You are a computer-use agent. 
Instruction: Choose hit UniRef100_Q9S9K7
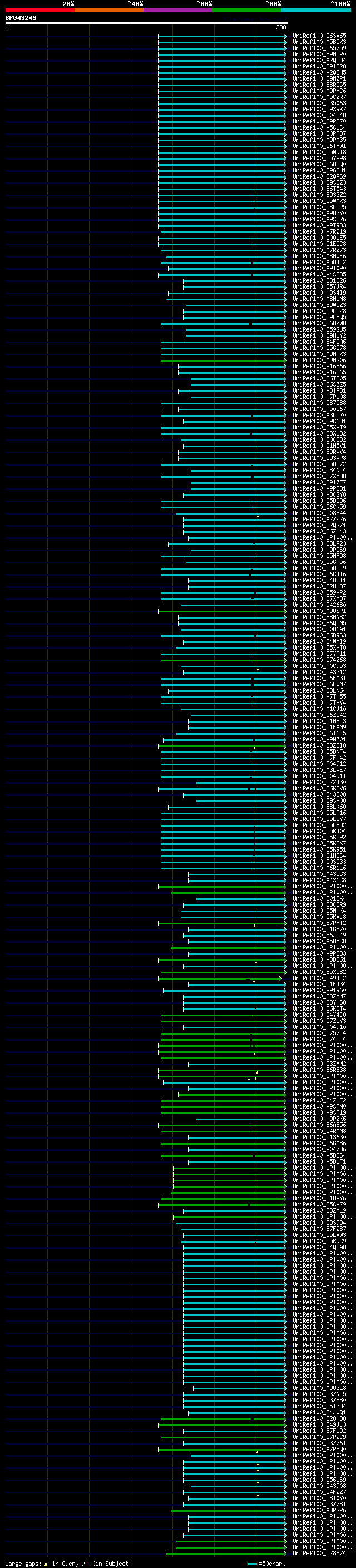pyautogui.click(x=319, y=110)
